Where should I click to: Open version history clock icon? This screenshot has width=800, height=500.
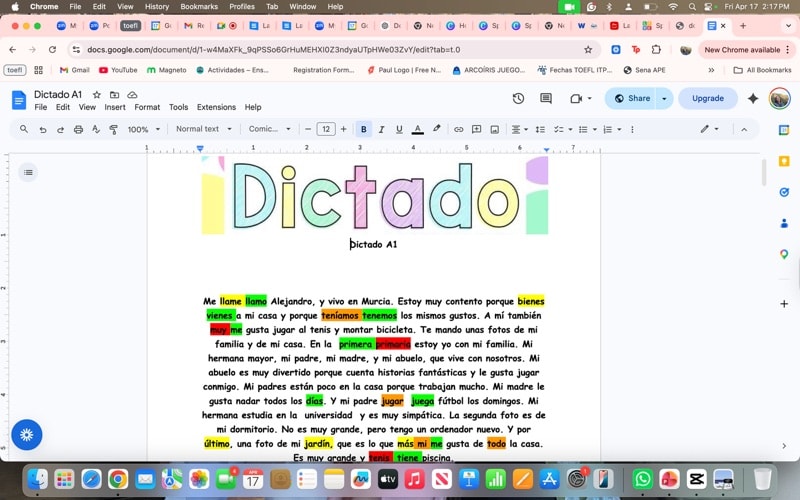[x=518, y=98]
